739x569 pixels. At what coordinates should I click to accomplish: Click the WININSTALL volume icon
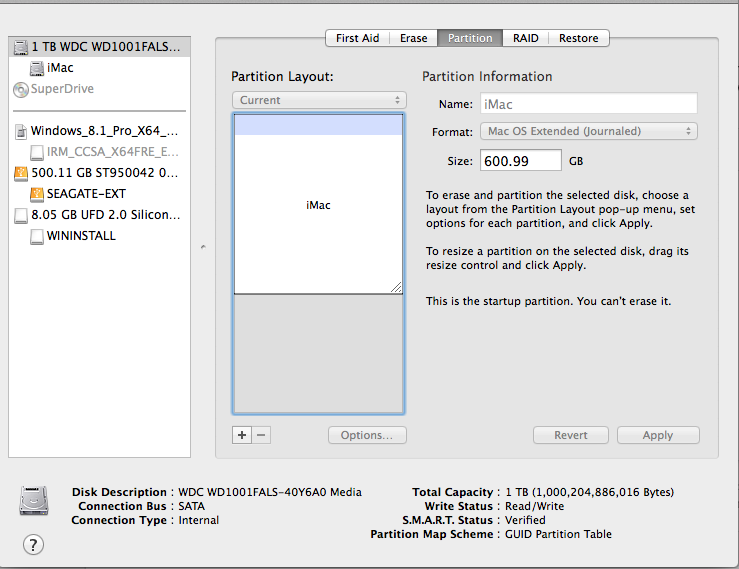[x=37, y=236]
